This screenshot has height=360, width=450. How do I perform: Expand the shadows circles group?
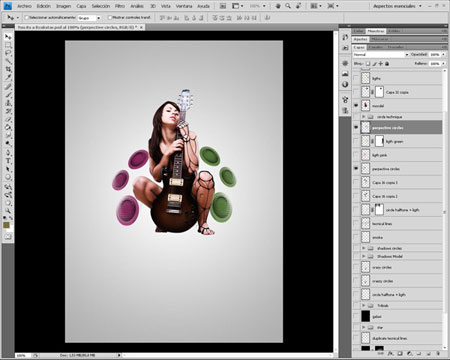(x=364, y=248)
